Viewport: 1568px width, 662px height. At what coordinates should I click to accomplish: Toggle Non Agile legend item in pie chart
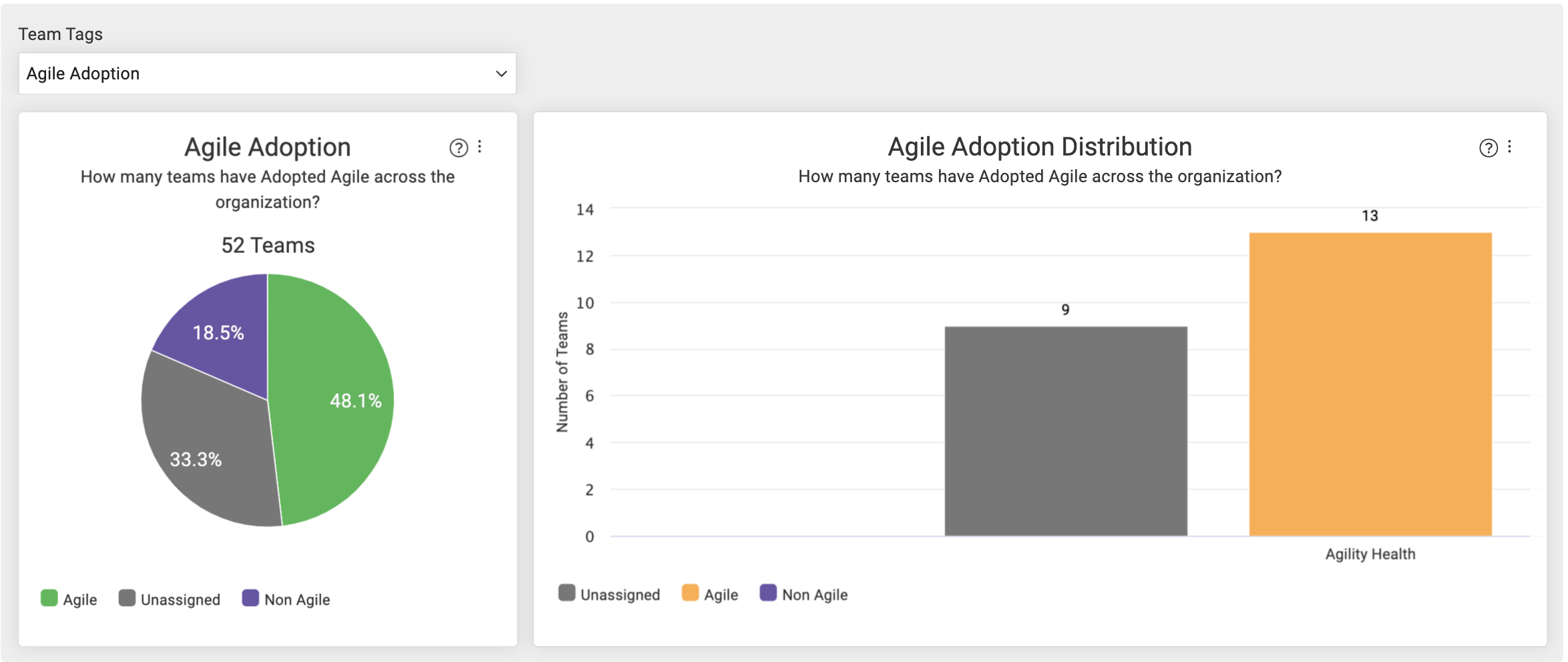click(286, 599)
